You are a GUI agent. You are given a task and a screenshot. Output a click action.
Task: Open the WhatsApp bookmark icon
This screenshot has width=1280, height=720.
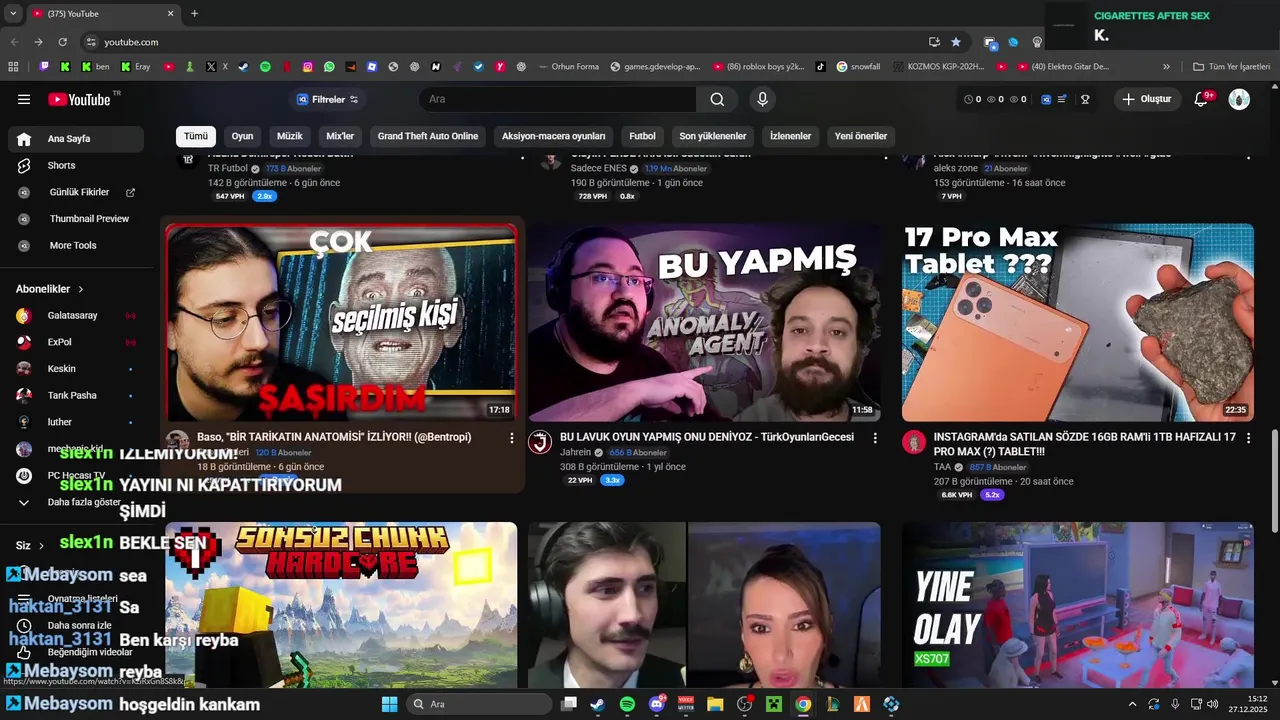[x=329, y=67]
